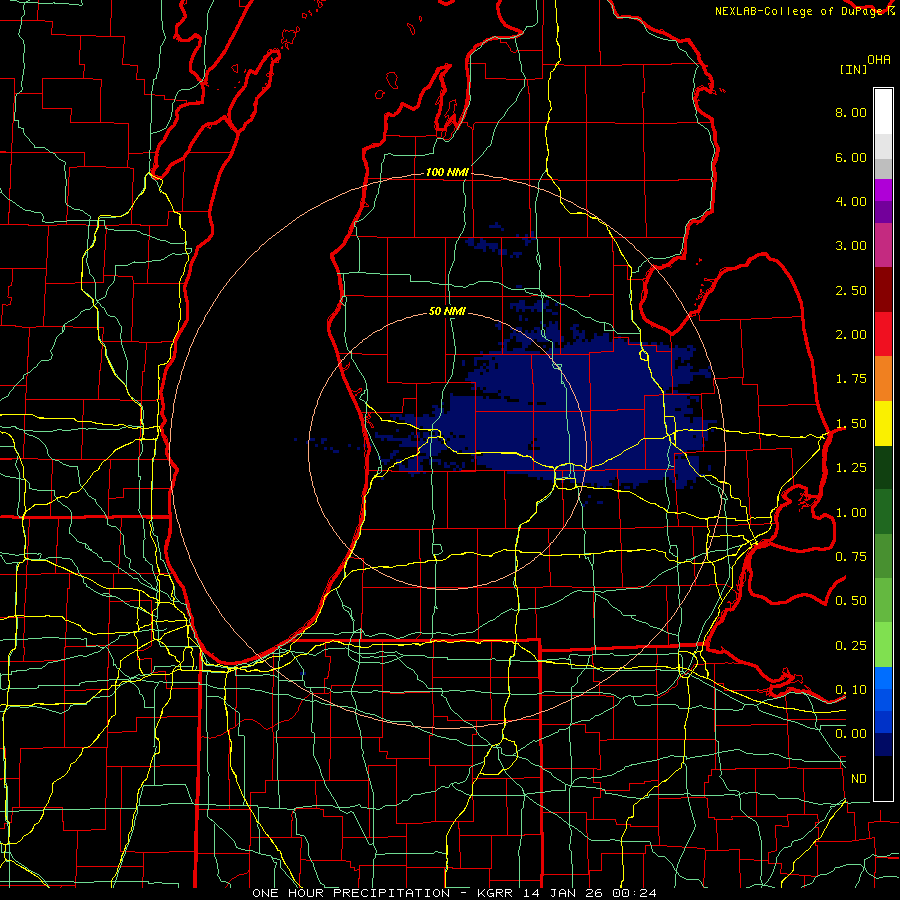The image size is (900, 900).
Task: Click the ND legend label
Action: [x=859, y=779]
